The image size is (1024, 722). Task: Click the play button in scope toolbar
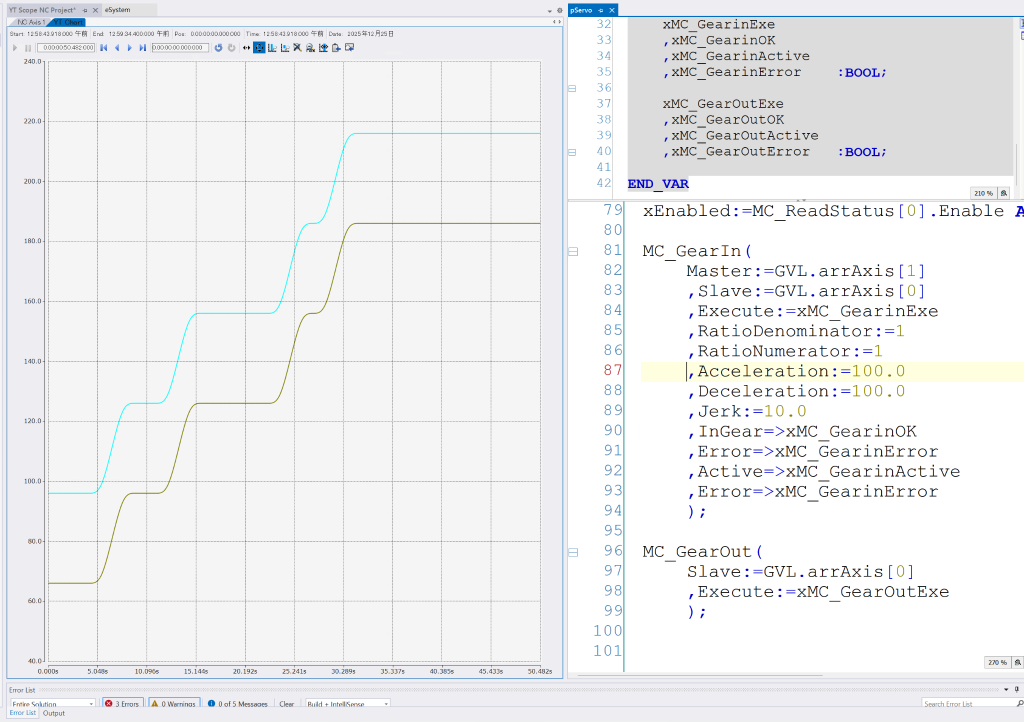click(14, 47)
